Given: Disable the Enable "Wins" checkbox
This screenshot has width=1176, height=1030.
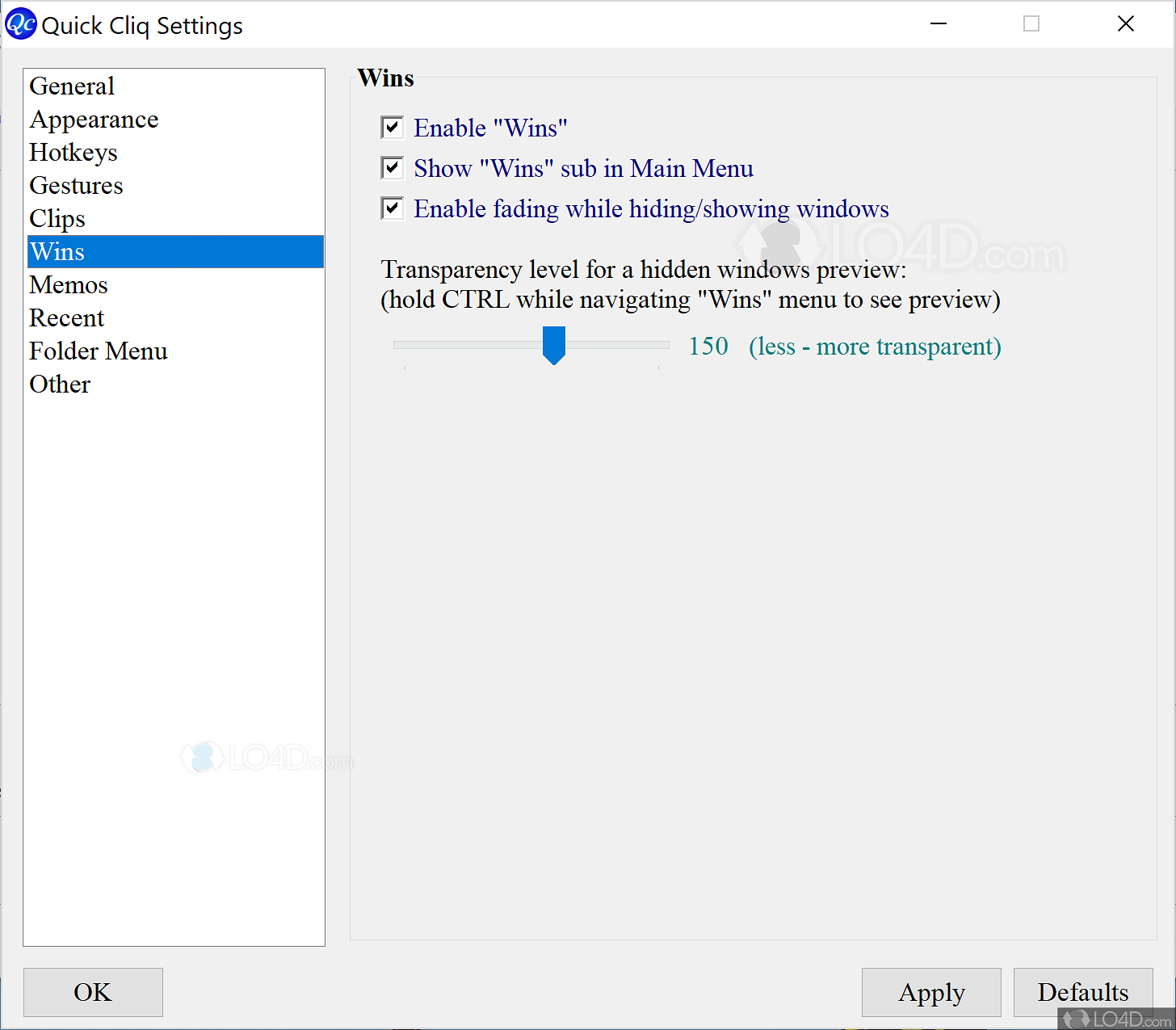Looking at the screenshot, I should [x=392, y=127].
